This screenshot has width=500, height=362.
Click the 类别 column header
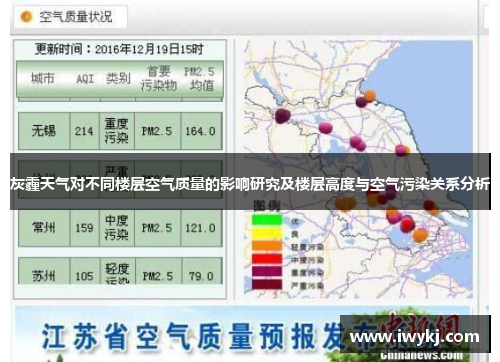pyautogui.click(x=118, y=78)
